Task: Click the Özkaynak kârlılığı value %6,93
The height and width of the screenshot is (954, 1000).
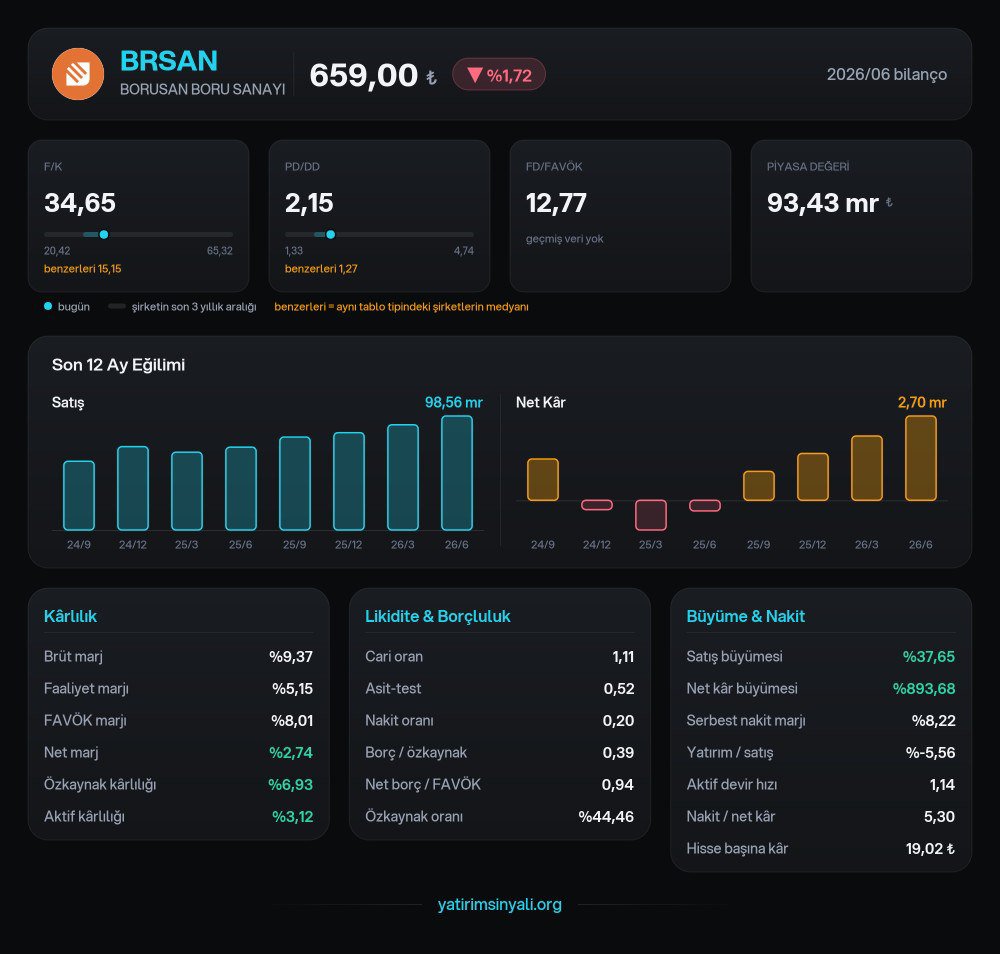Action: tap(290, 784)
